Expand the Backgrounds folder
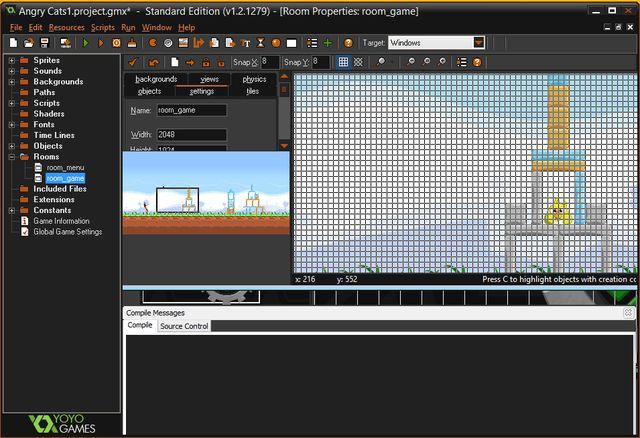 click(x=12, y=82)
